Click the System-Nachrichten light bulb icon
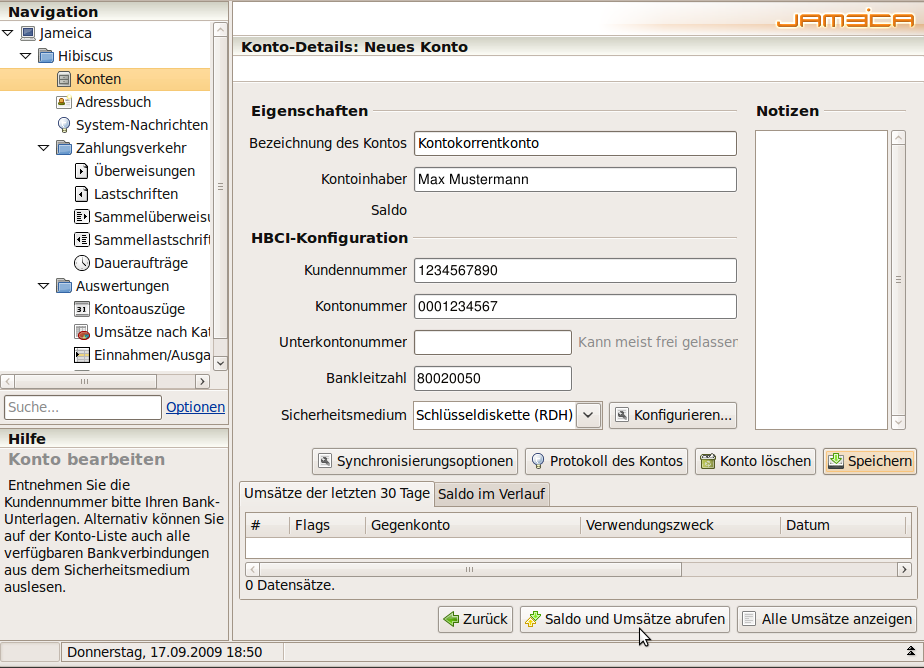 pyautogui.click(x=64, y=125)
